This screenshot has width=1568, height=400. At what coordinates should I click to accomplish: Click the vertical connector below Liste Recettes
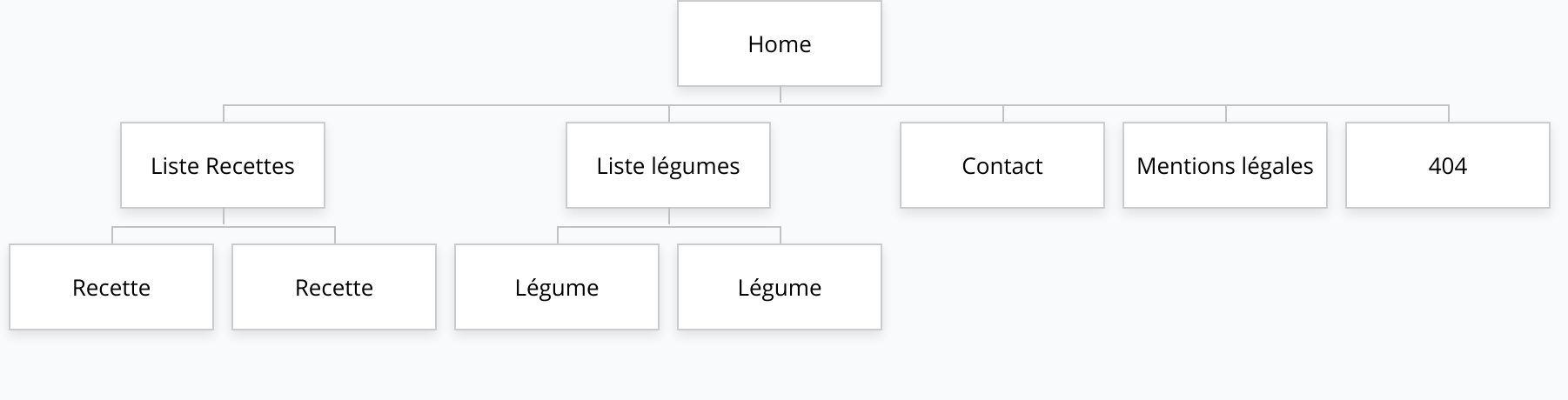(224, 217)
